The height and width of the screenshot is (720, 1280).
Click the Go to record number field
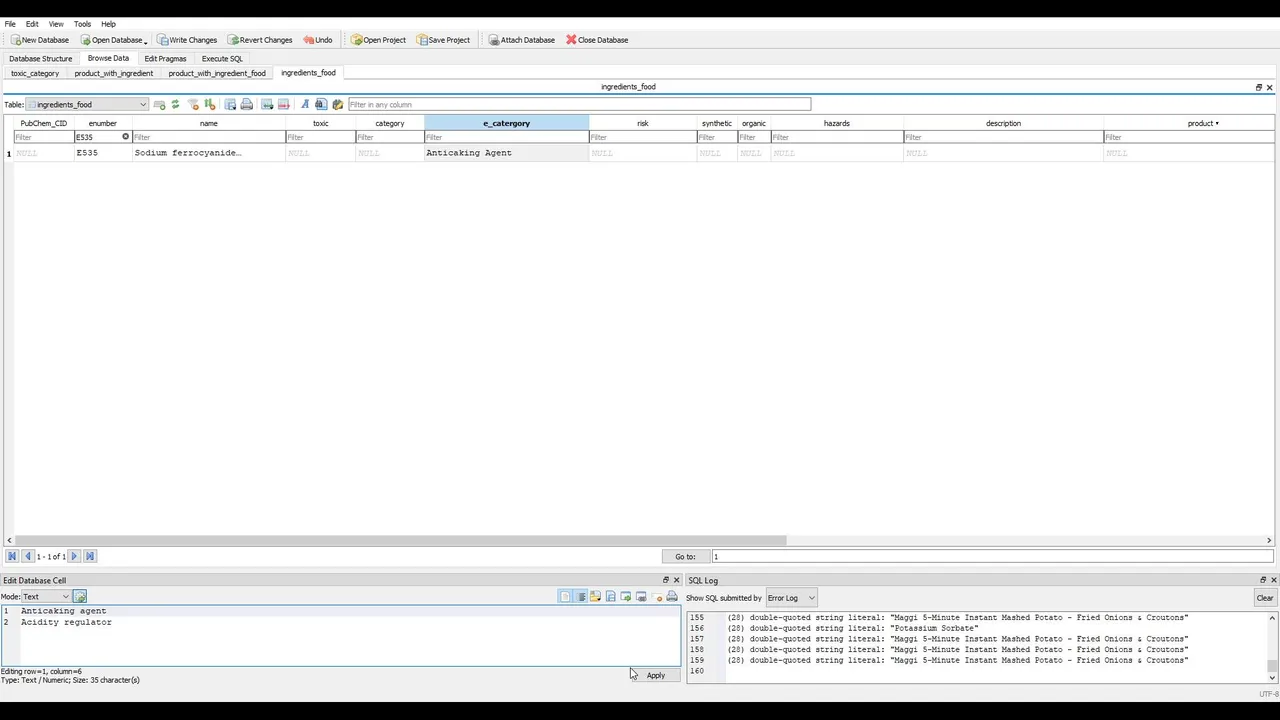pos(992,556)
